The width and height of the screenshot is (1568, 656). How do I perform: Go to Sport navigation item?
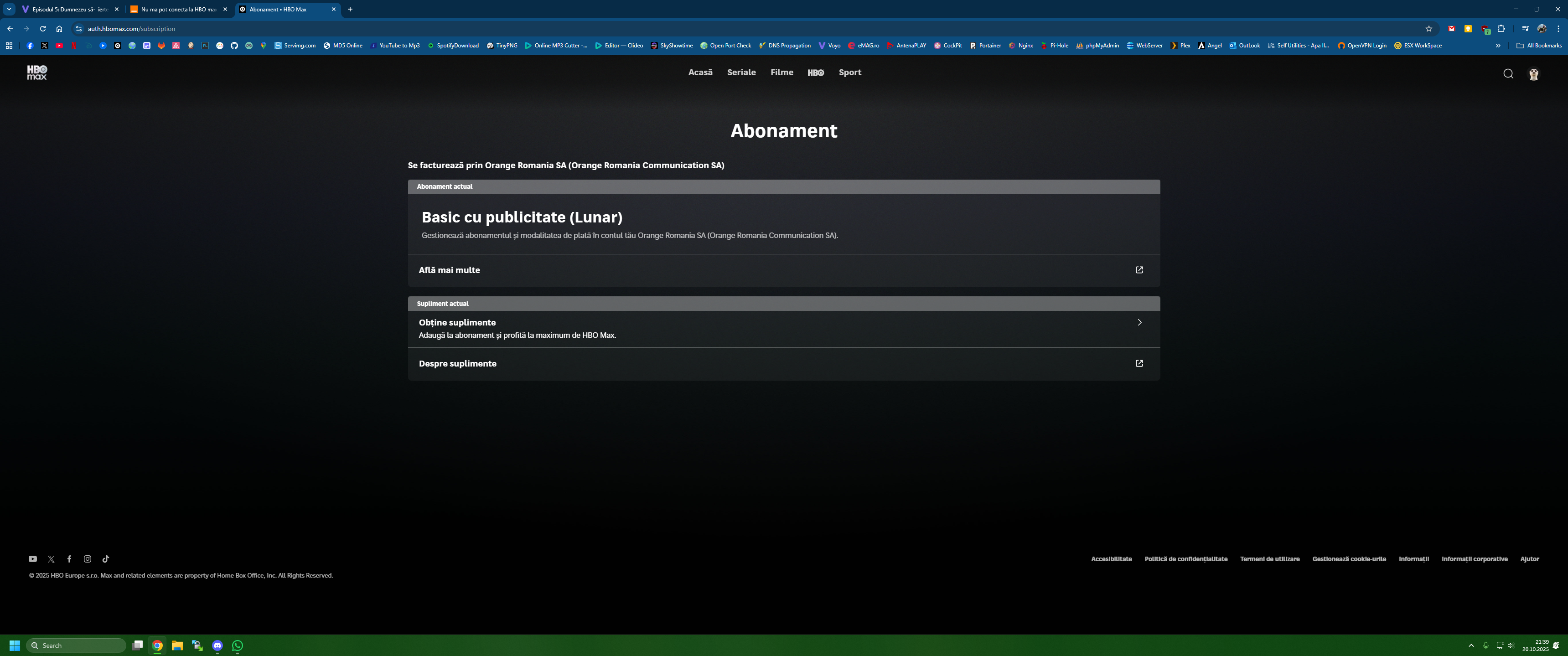850,72
